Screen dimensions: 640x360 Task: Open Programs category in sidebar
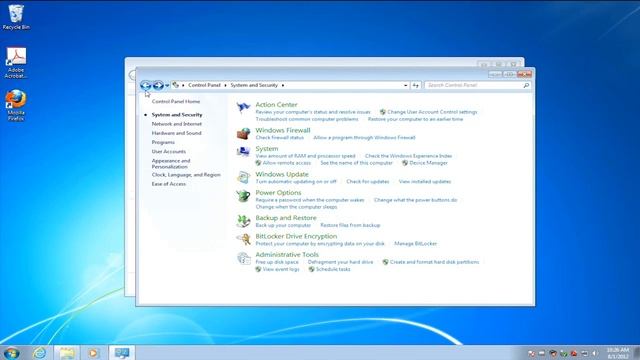[163, 142]
